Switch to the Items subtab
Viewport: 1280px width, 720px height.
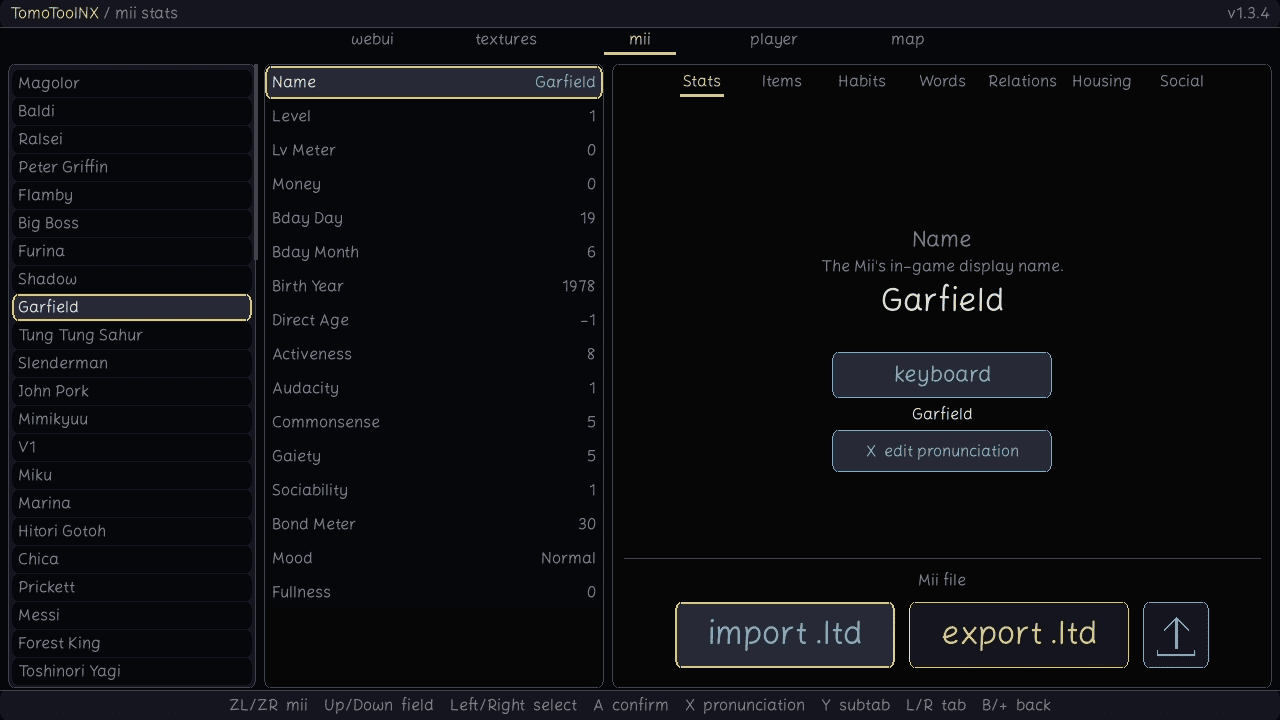click(782, 81)
